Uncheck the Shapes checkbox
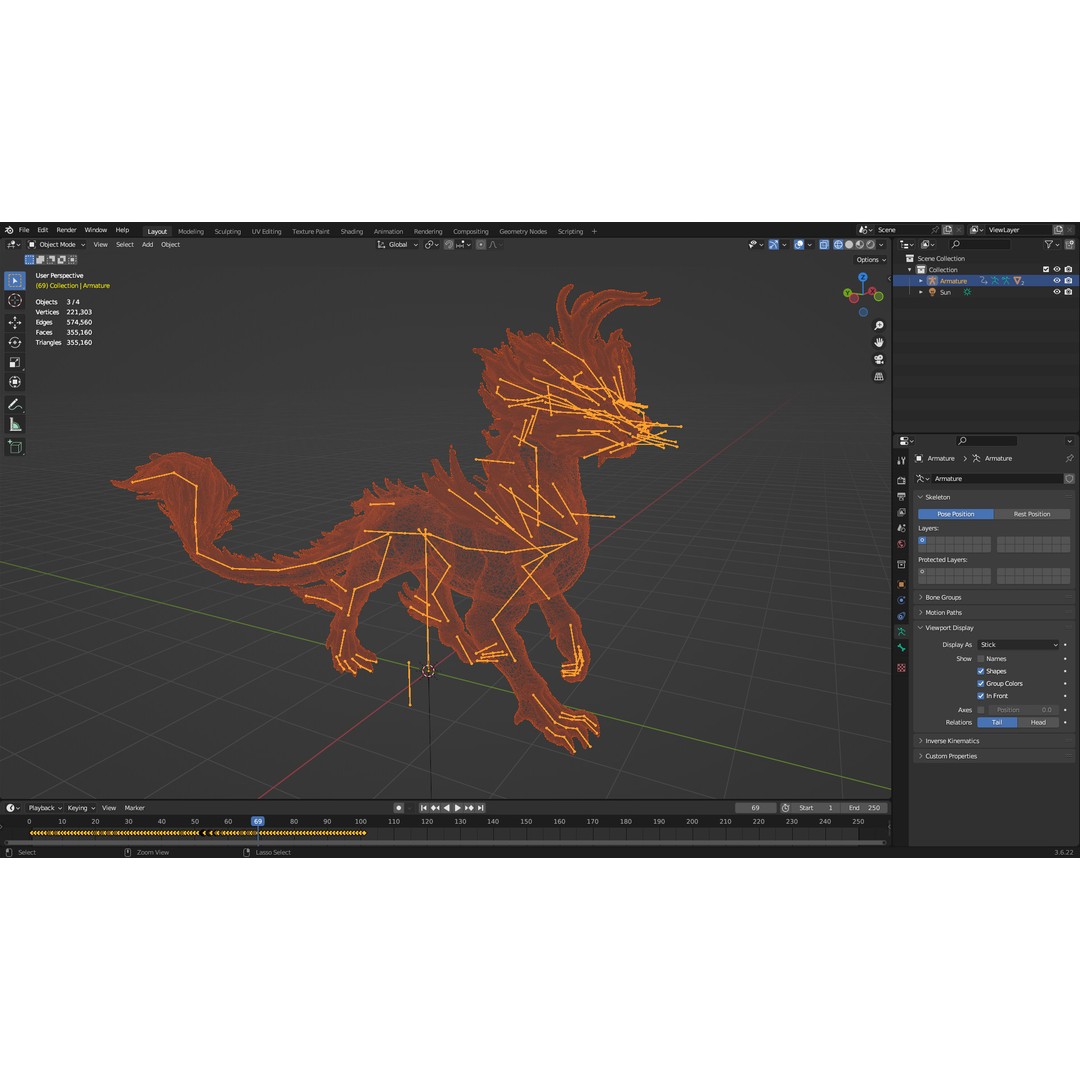The width and height of the screenshot is (1080, 1080). [981, 672]
